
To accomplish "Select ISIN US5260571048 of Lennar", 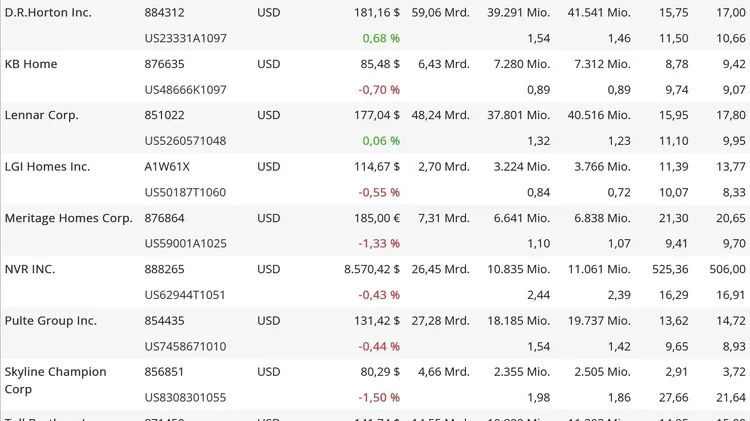I will click(185, 141).
